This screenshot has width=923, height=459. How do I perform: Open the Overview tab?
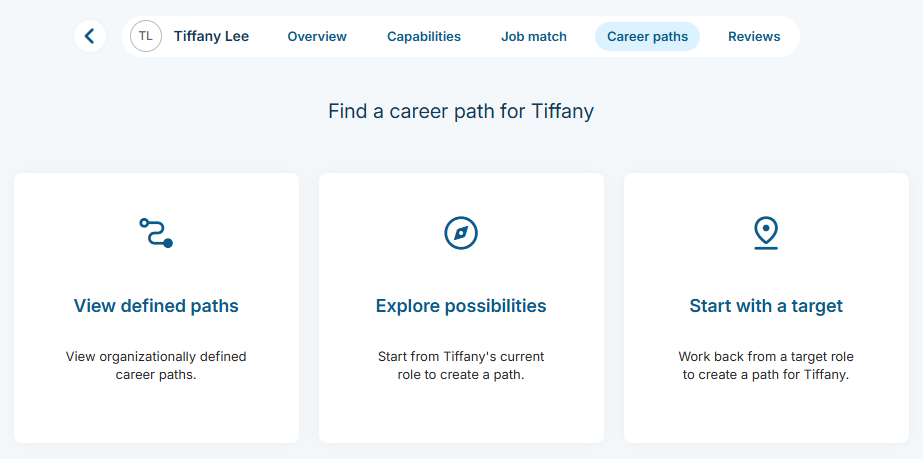pos(317,36)
